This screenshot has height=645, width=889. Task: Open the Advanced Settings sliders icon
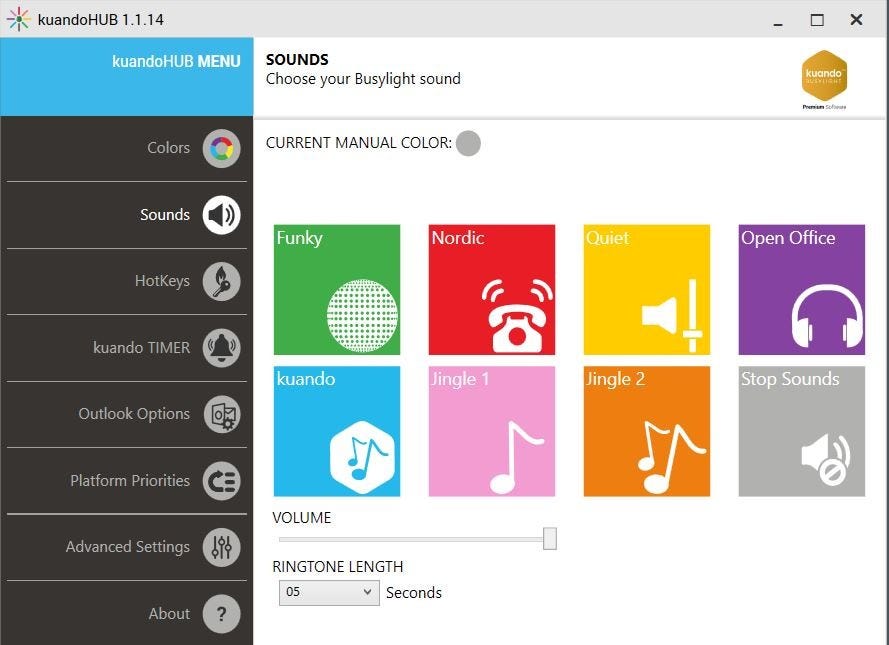point(222,547)
